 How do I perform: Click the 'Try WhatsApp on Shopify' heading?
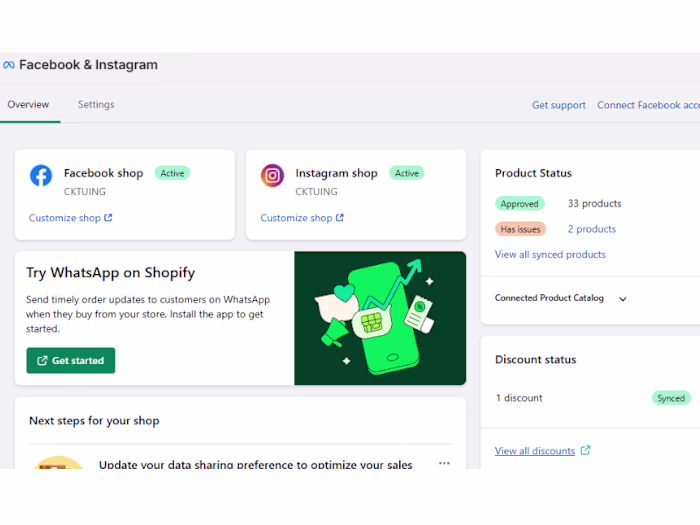[x=110, y=272]
